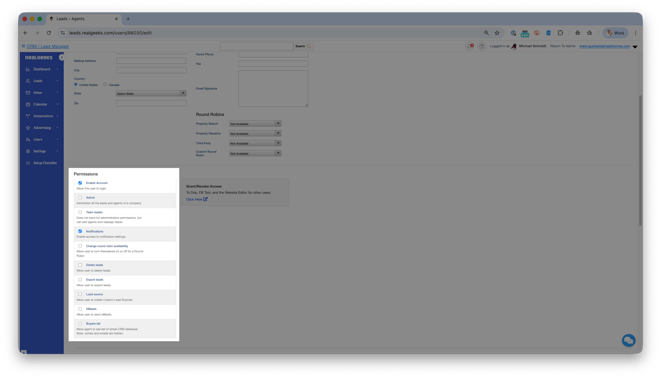This screenshot has height=378, width=661.
Task: Click the chat bubble icon
Action: pyautogui.click(x=629, y=340)
